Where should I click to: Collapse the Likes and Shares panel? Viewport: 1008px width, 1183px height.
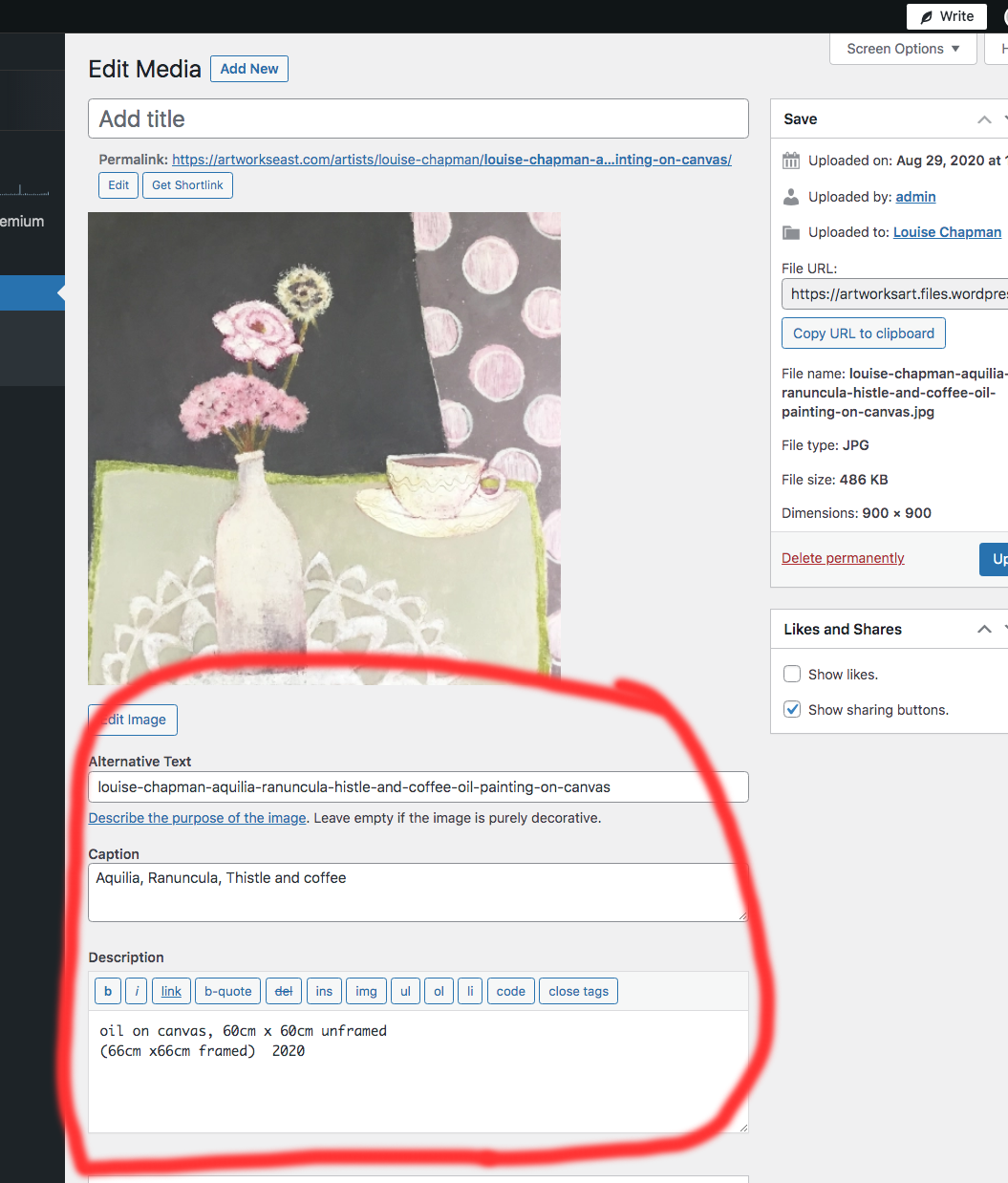click(984, 629)
